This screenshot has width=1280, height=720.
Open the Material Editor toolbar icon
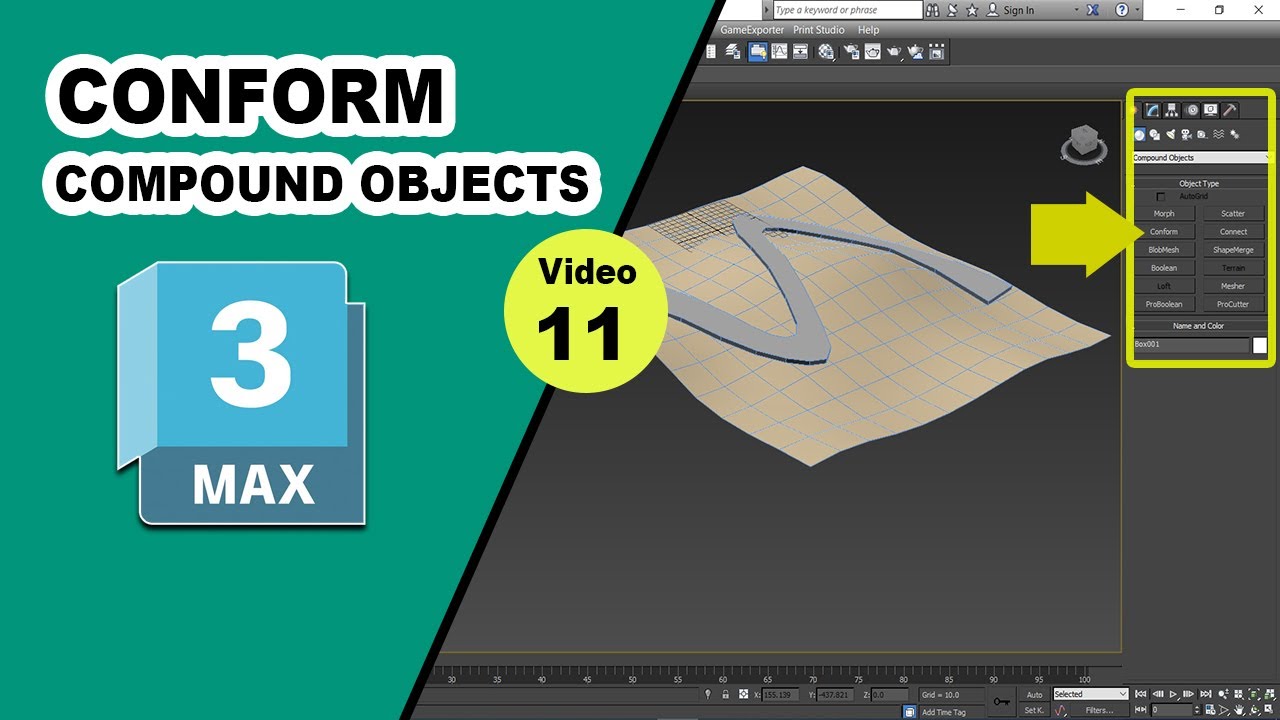[x=826, y=51]
